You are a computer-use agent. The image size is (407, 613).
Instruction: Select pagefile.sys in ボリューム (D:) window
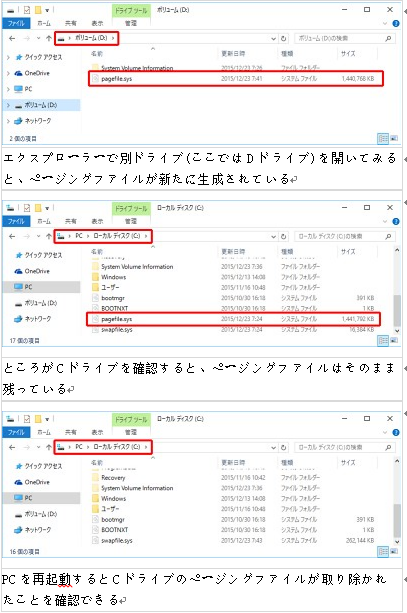click(x=235, y=79)
